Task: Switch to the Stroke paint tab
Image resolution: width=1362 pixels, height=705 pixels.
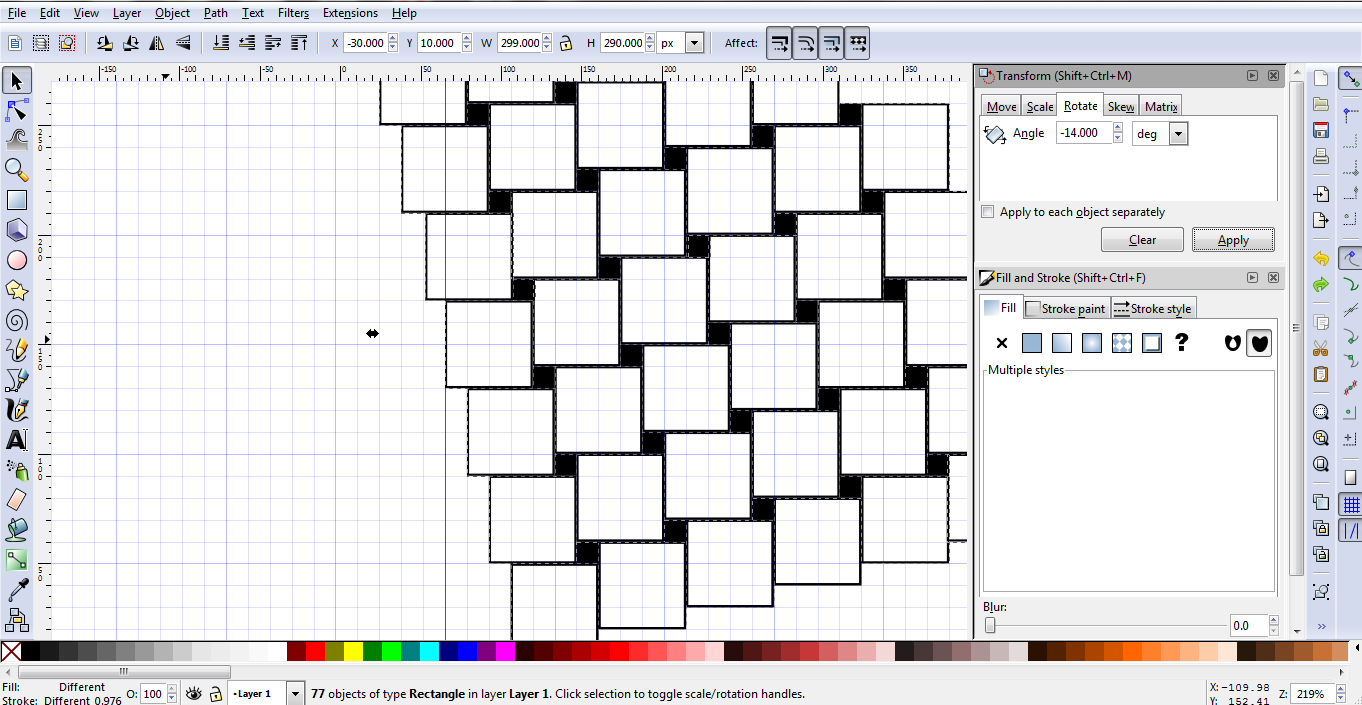Action: [1065, 308]
